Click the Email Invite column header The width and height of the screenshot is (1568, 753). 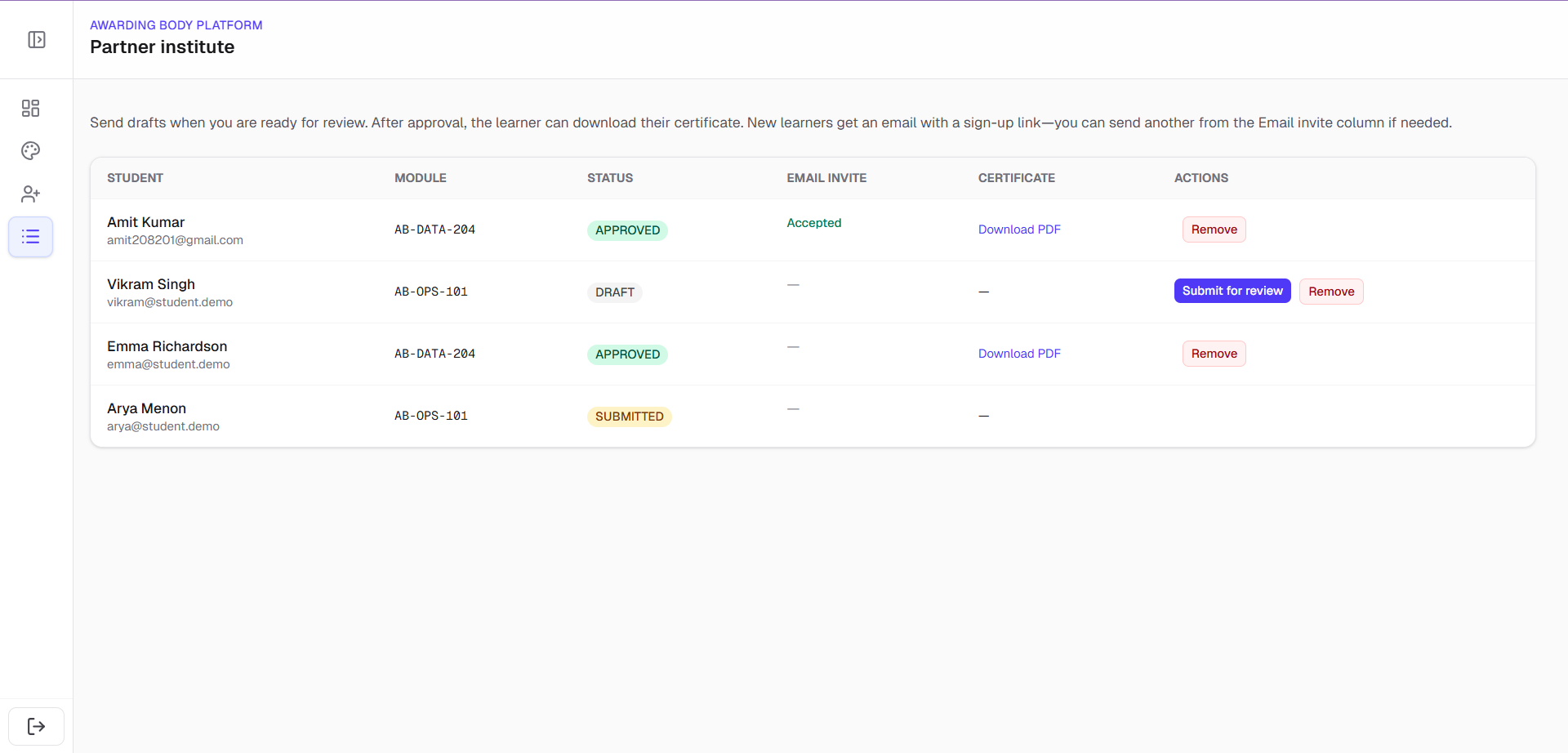(826, 178)
